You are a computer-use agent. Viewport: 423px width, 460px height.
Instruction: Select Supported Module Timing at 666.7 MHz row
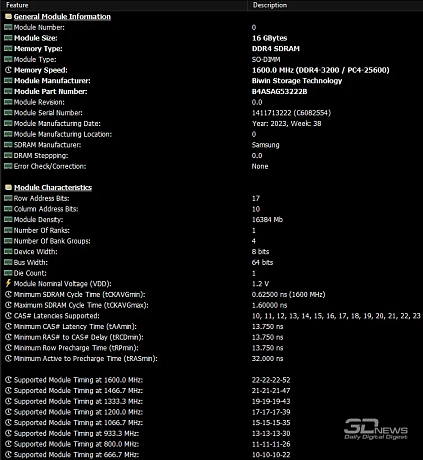211,454
